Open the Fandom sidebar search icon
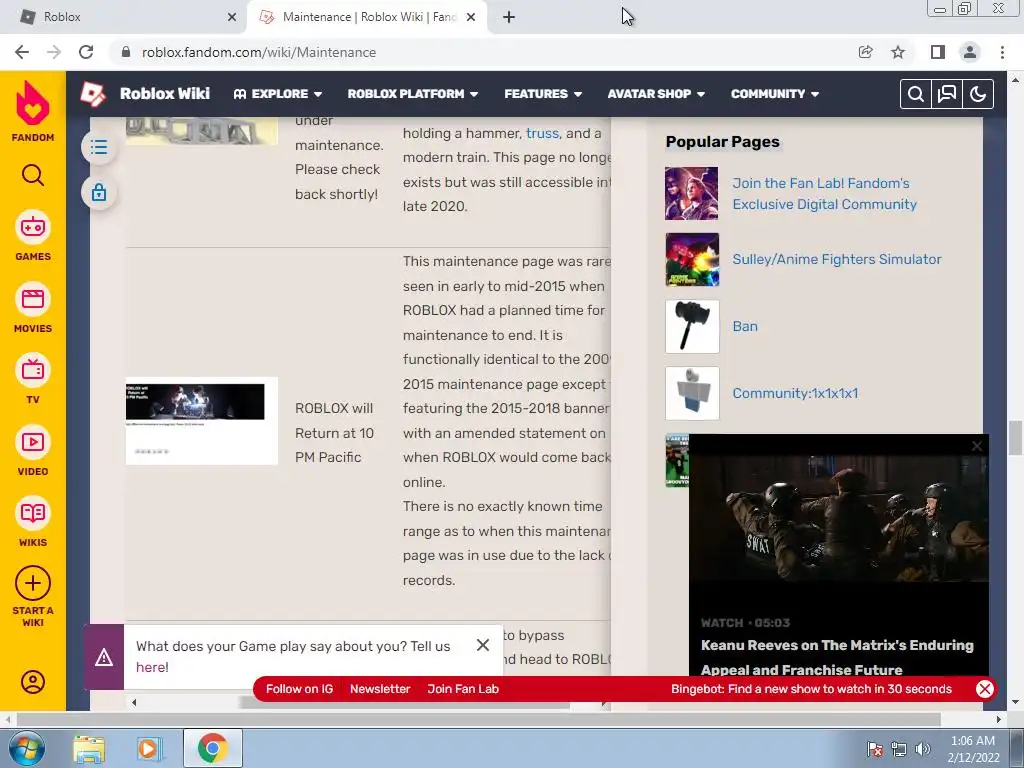Viewport: 1024px width, 768px height. (x=33, y=175)
